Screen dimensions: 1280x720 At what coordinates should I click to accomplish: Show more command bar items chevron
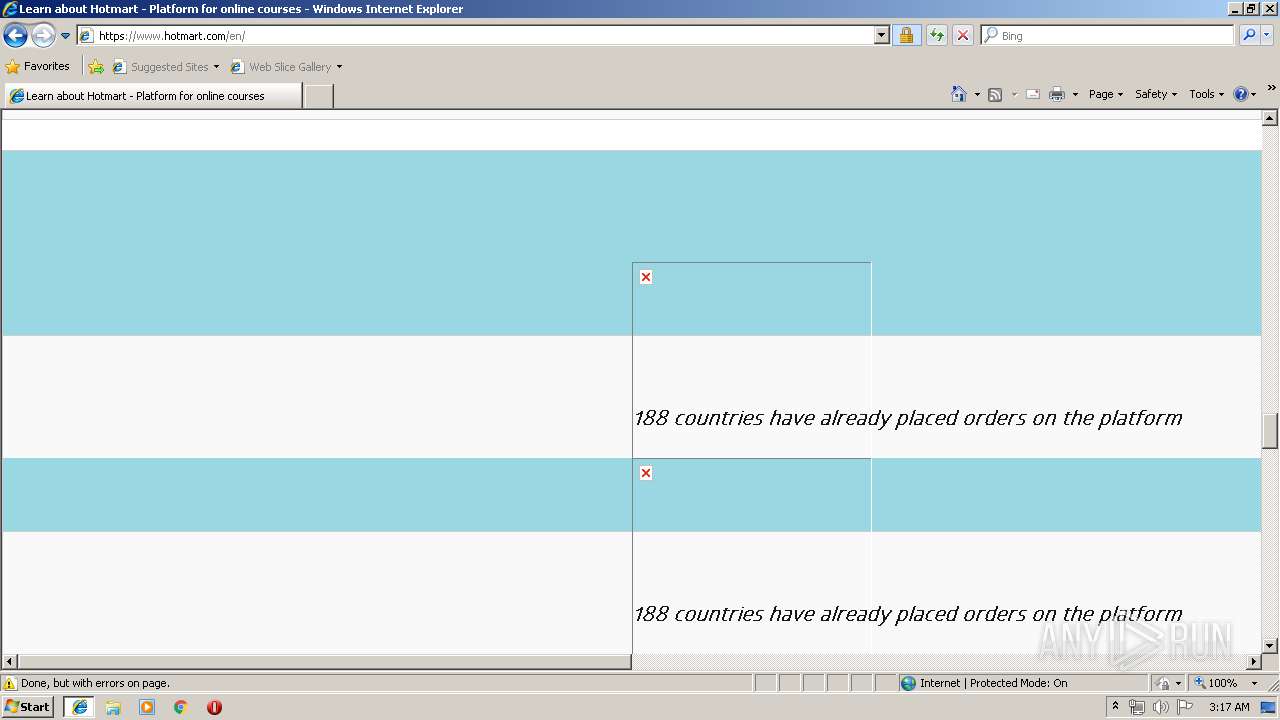[x=1271, y=89]
